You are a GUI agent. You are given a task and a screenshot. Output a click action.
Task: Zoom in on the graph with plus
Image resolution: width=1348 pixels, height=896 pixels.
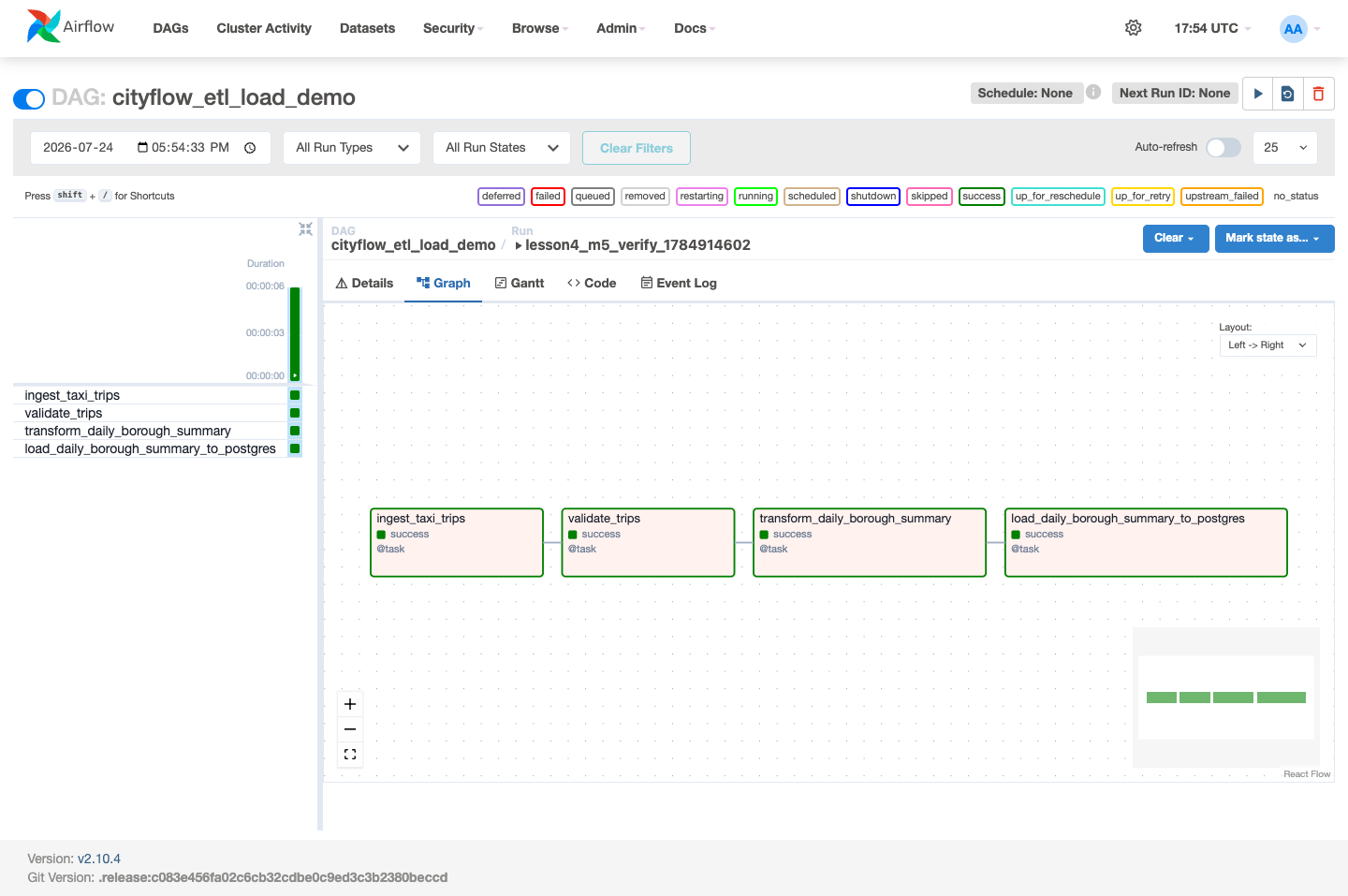(x=350, y=704)
